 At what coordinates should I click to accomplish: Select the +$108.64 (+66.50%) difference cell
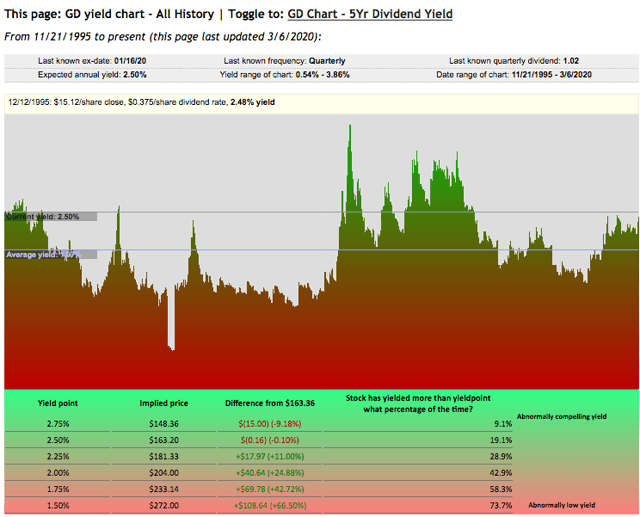point(270,505)
